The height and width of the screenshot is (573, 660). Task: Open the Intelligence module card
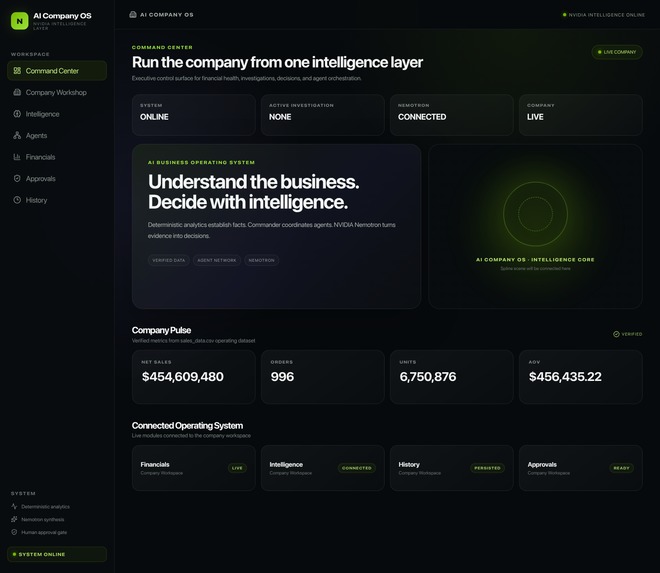(322, 468)
